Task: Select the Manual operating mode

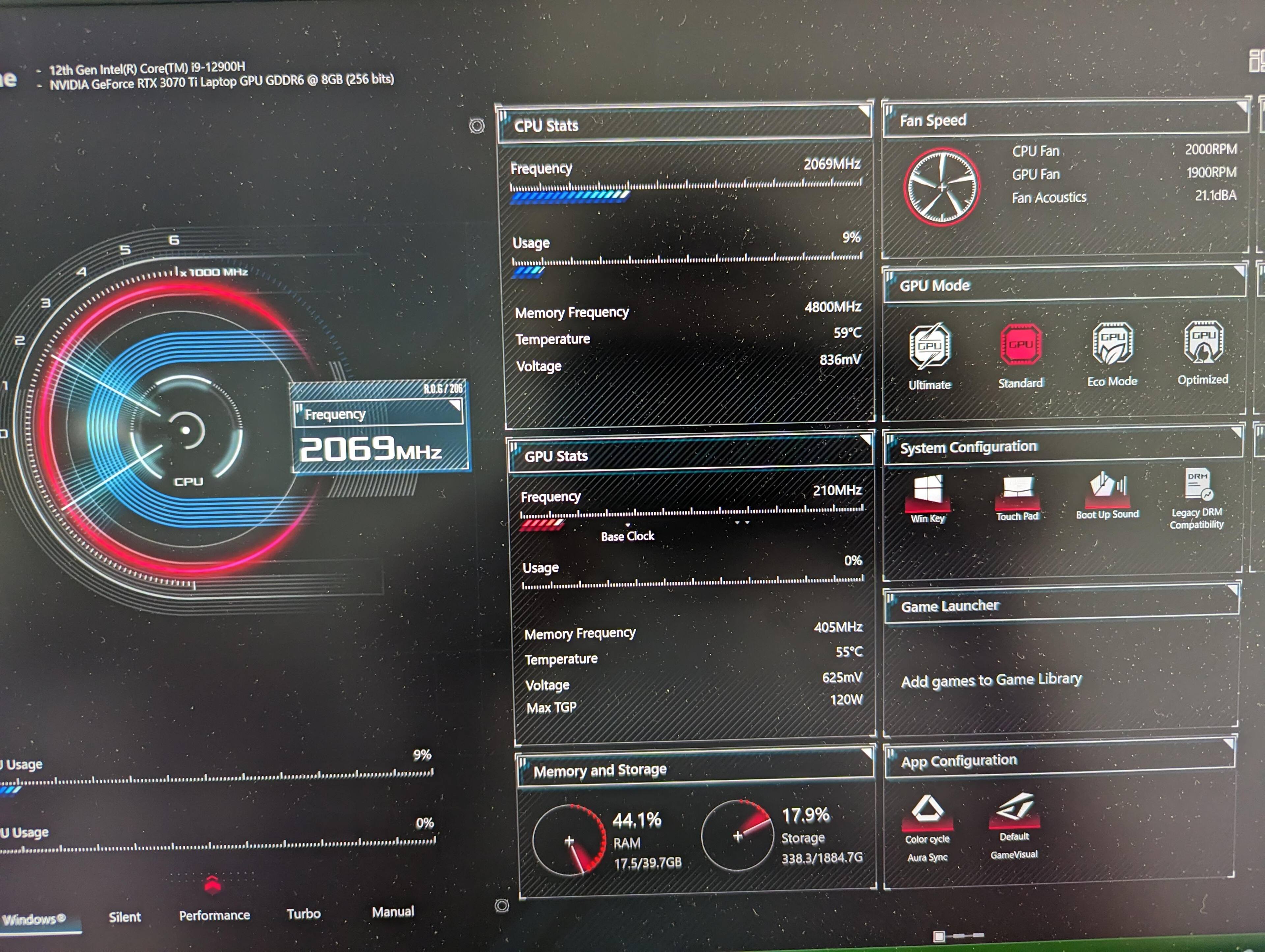Action: click(x=393, y=912)
